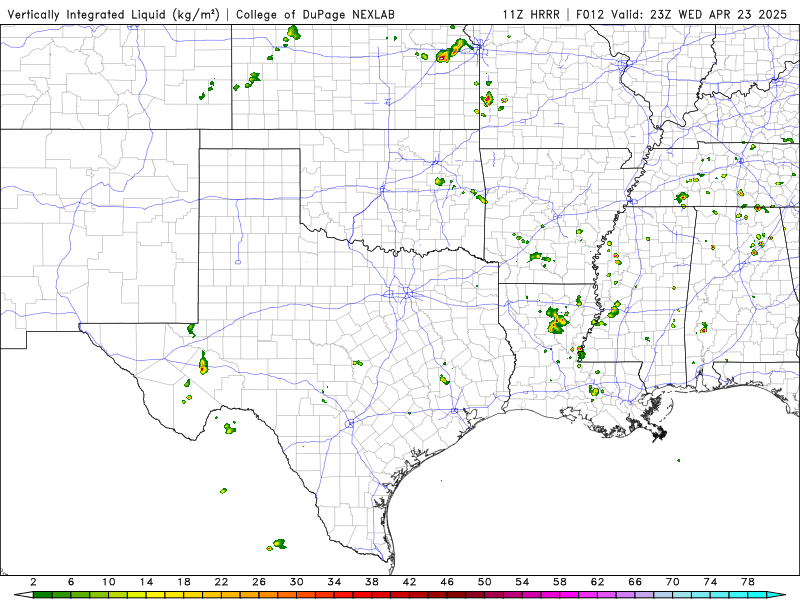Click the colorbar label "30"
The image size is (800, 600).
tap(296, 582)
